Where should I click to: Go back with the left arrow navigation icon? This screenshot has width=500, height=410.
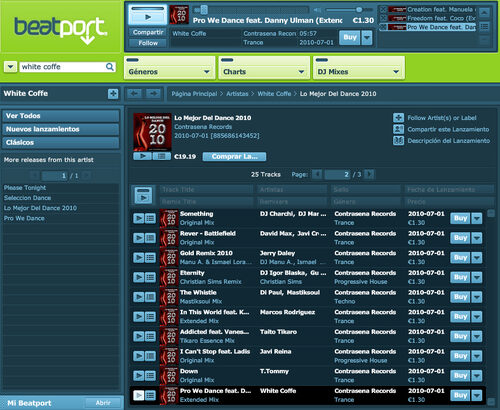pyautogui.click(x=135, y=94)
